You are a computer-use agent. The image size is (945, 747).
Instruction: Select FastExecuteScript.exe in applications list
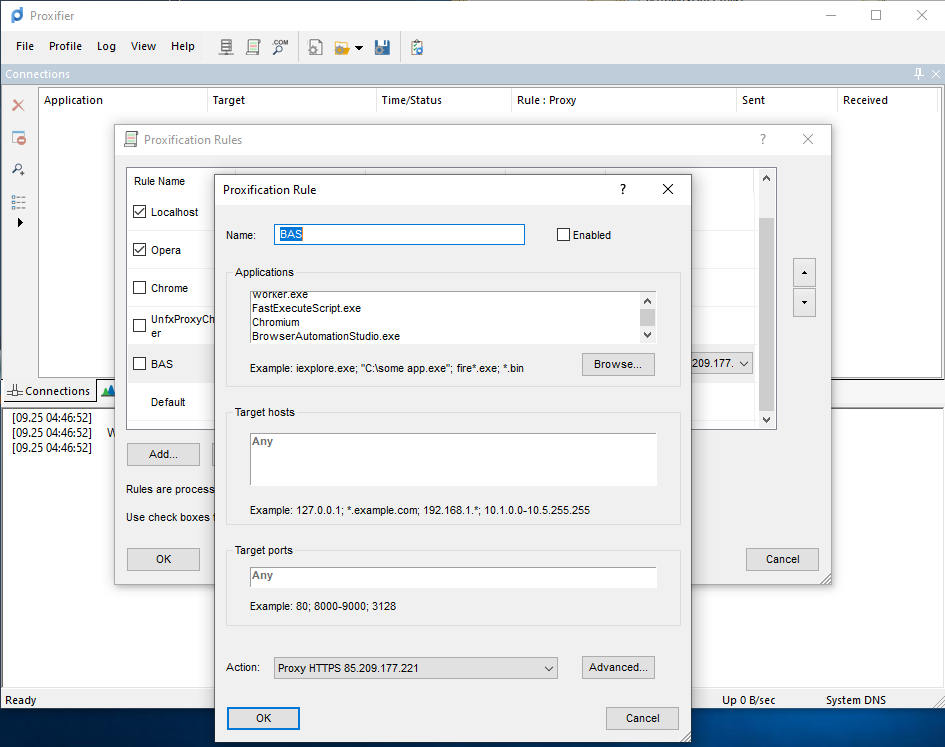point(306,308)
